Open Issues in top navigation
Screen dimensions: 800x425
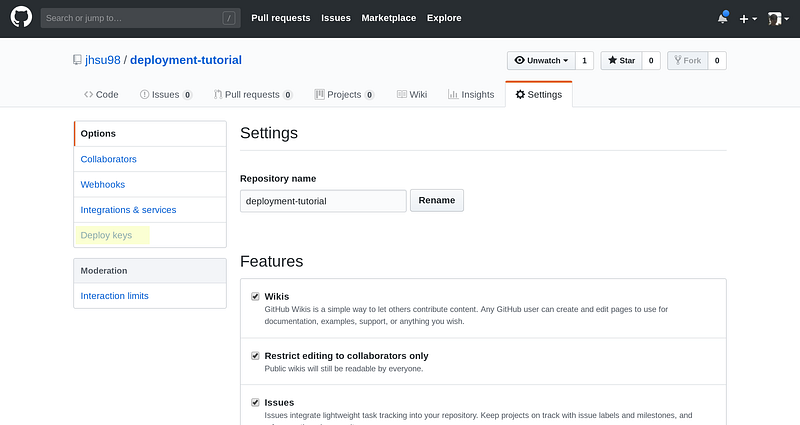click(x=336, y=18)
